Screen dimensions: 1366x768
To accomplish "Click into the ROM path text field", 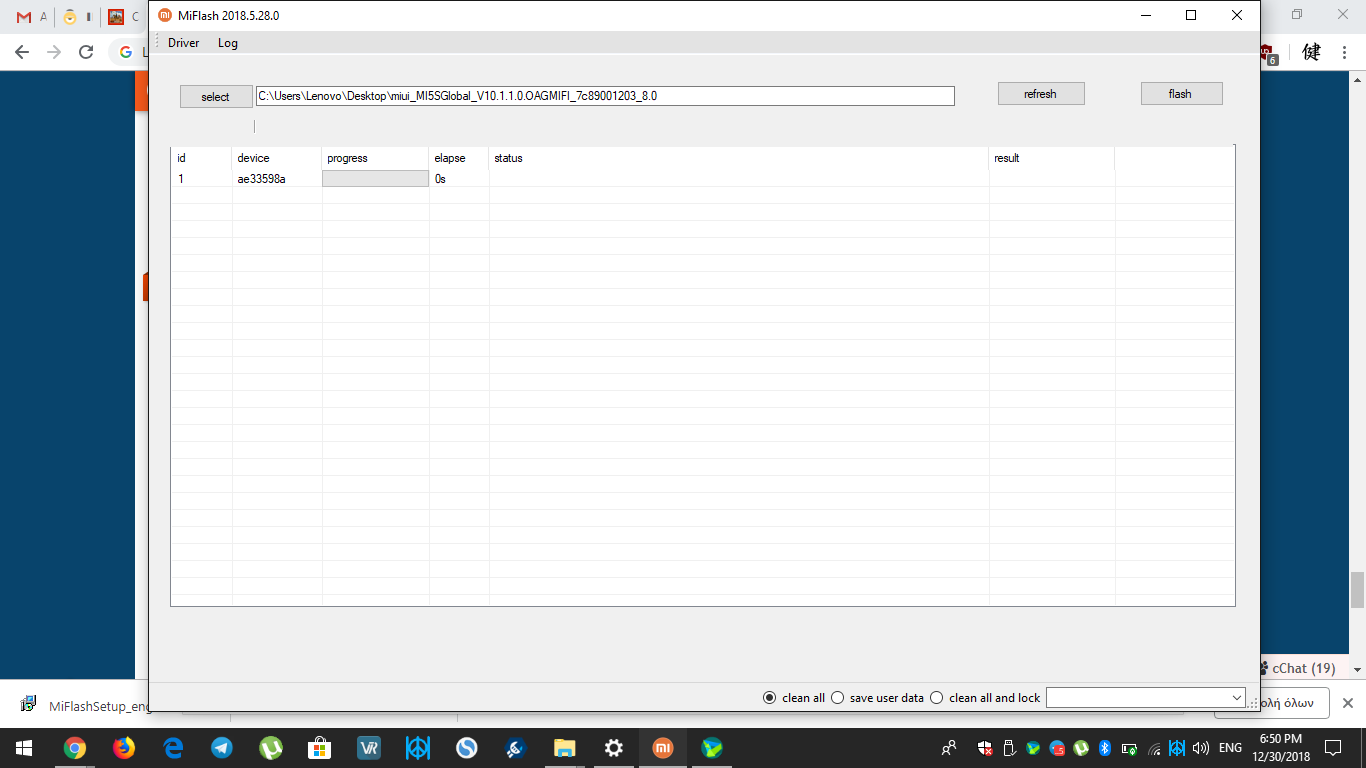I will pyautogui.click(x=605, y=96).
